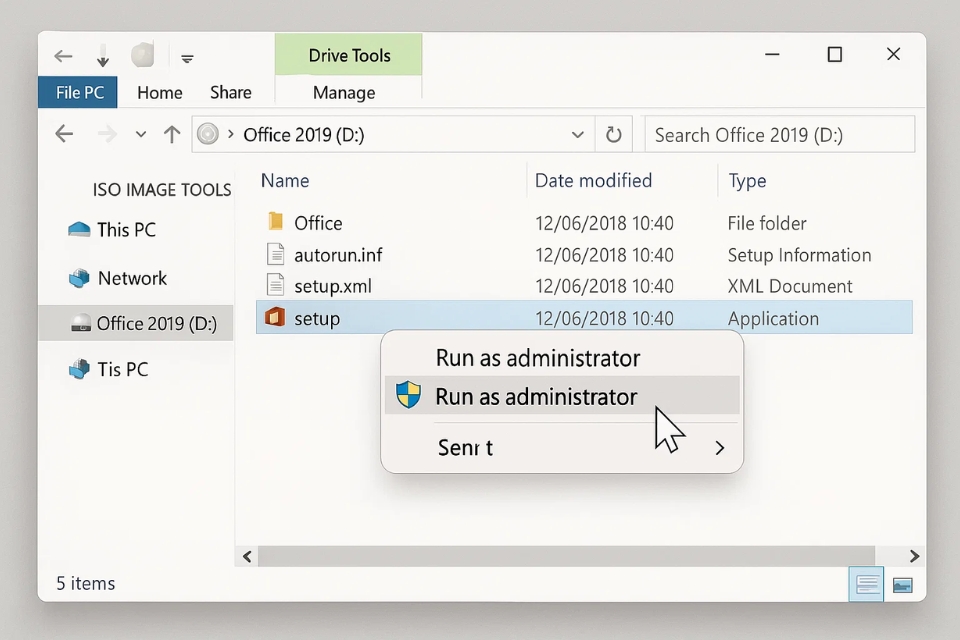Click the left arrow of the horizontal scrollbar
Screen dimensions: 960x640
247,556
